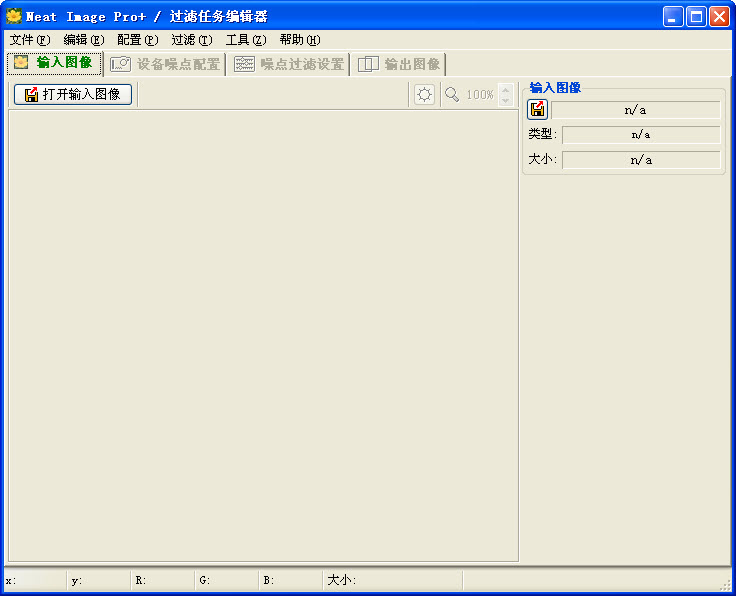The image size is (736, 596).
Task: Click the 打开输入图像 button
Action: tap(73, 94)
